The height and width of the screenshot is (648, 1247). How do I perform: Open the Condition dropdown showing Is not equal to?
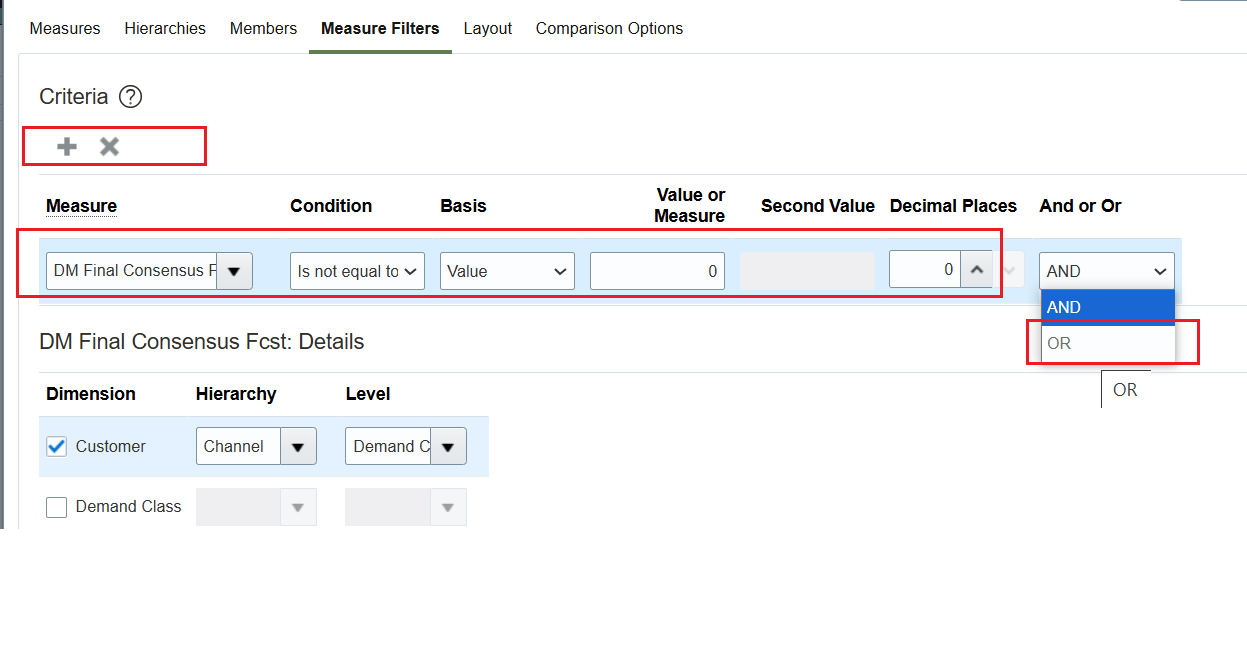[x=356, y=270]
